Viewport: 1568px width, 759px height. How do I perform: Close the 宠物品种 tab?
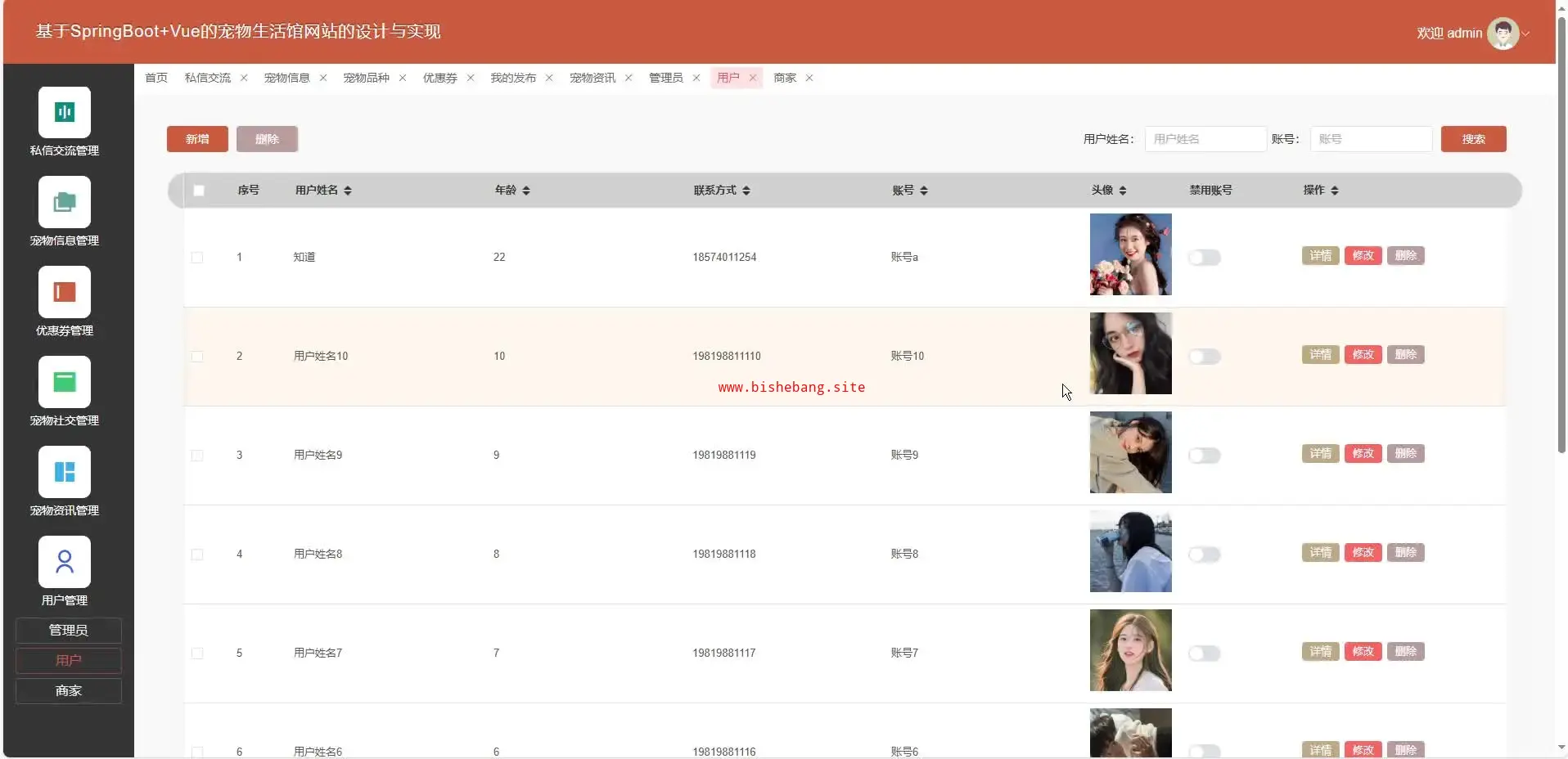[x=403, y=78]
